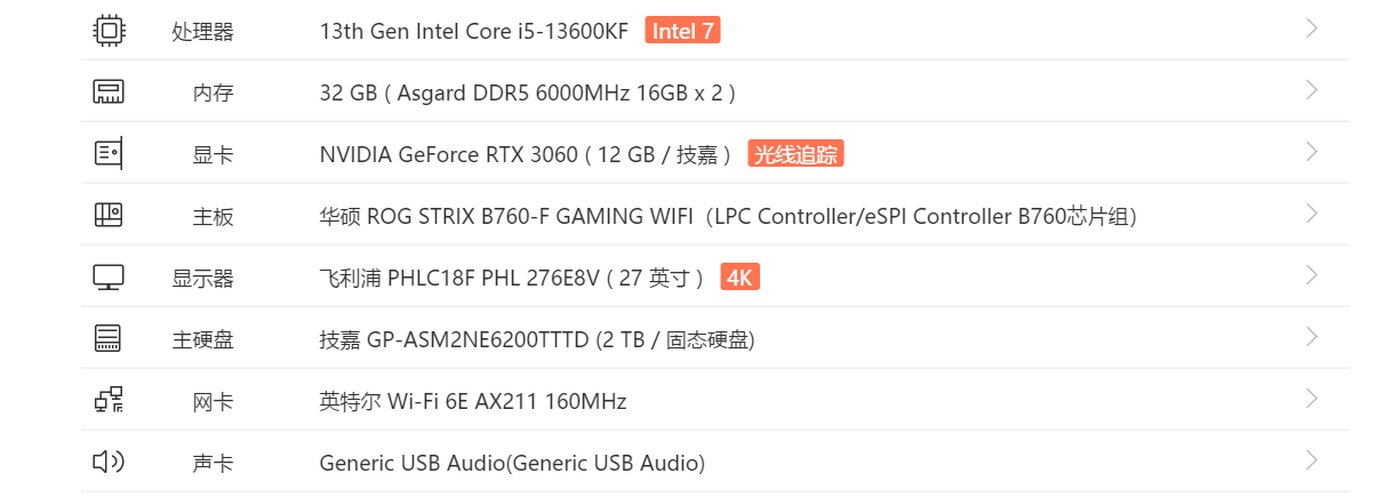Screen dimensions: 1400x498
Task: Expand the memory row chevron
Action: (1312, 91)
